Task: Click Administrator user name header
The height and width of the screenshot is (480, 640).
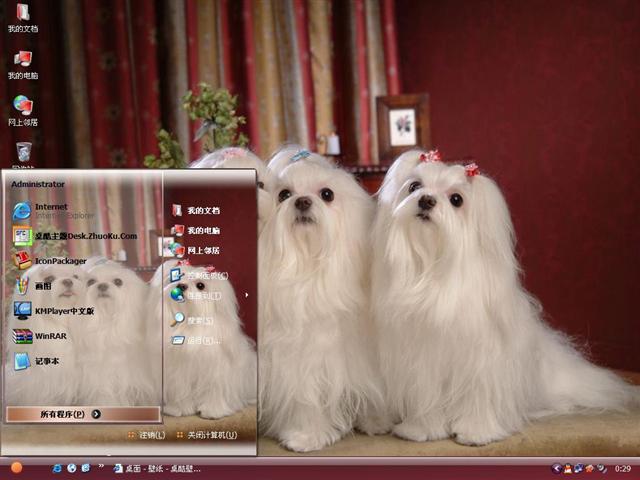Action: 38,184
